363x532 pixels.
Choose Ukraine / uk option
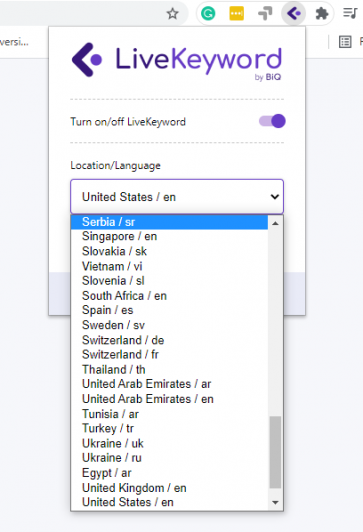coord(169,443)
